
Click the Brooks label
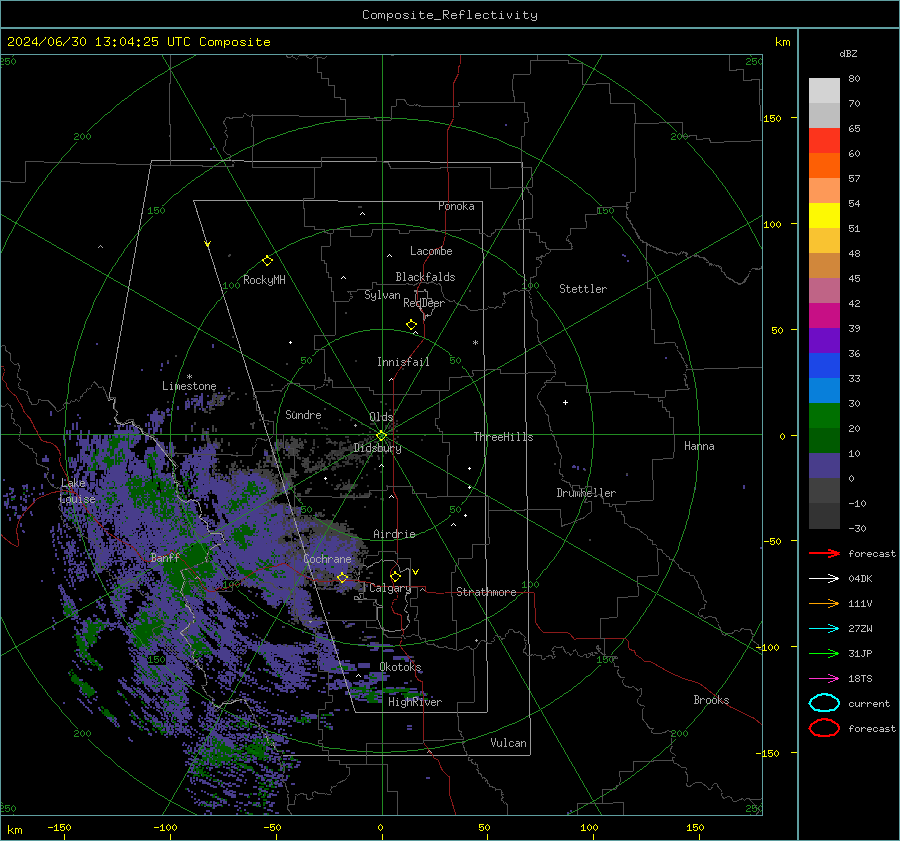pyautogui.click(x=711, y=700)
